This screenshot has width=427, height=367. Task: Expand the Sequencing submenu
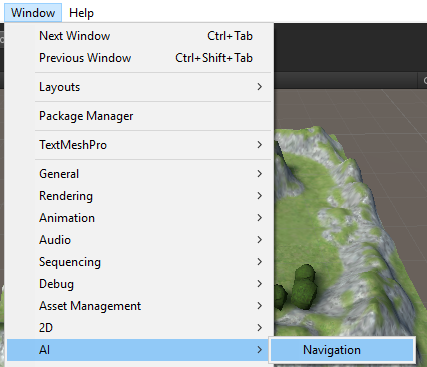pos(139,262)
